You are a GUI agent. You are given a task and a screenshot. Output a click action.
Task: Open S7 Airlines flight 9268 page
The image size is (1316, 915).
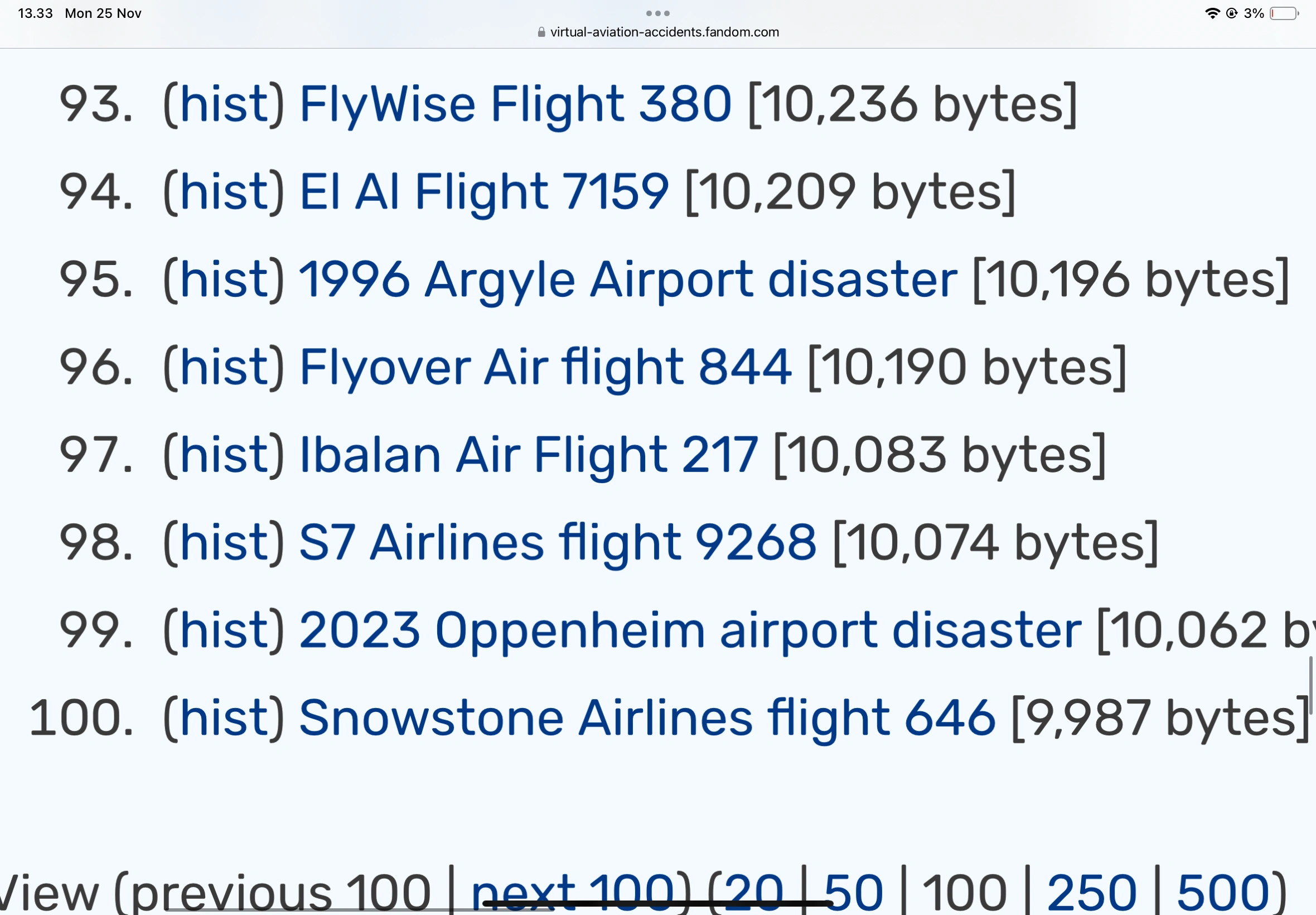click(x=557, y=542)
